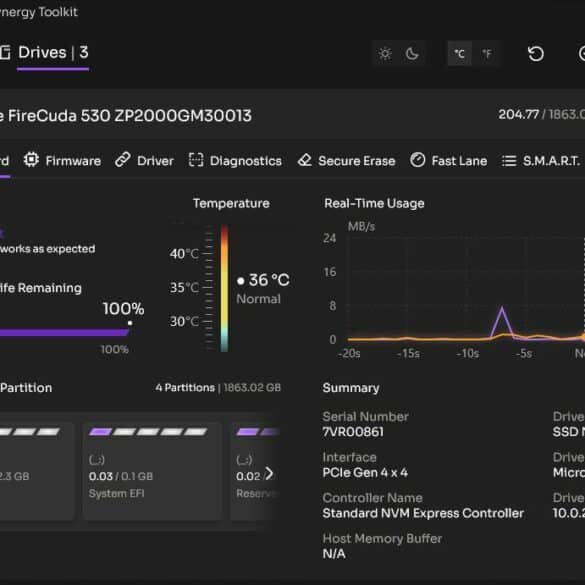Click the Normal temperature status

tap(258, 299)
